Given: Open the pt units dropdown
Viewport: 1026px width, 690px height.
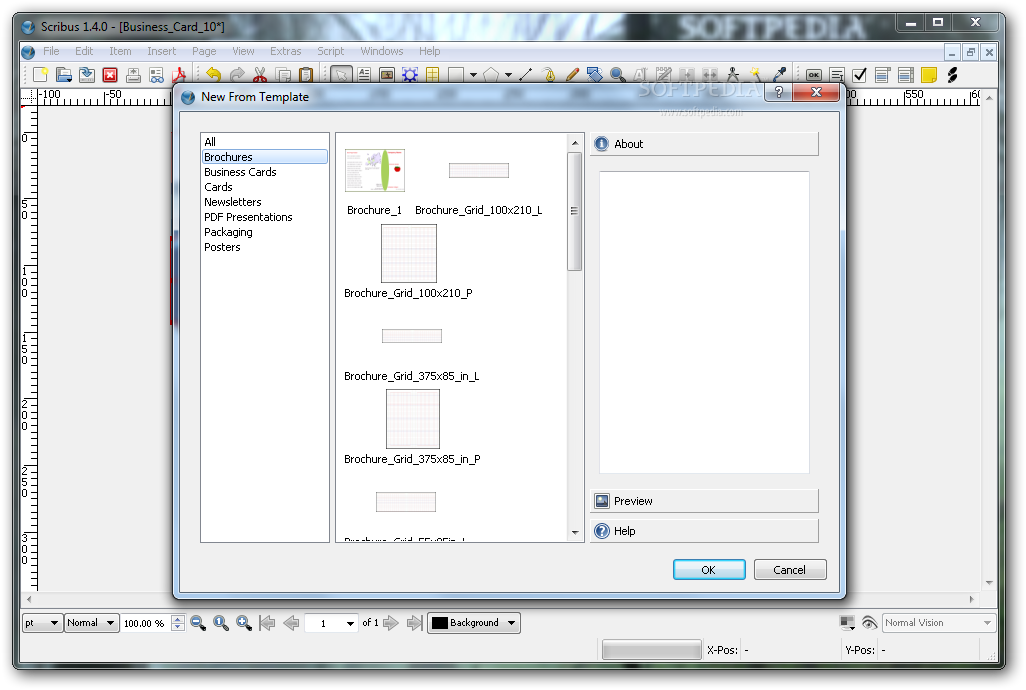Looking at the screenshot, I should click(x=42, y=623).
